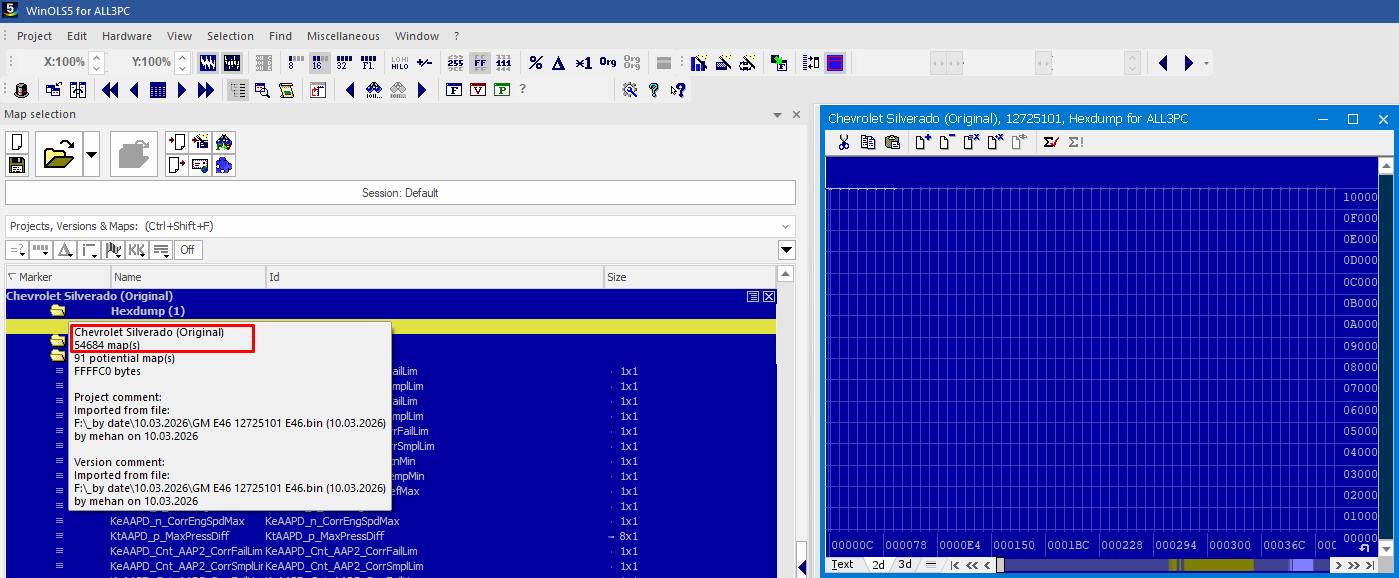Click the F box toolbar icon

coord(454,90)
